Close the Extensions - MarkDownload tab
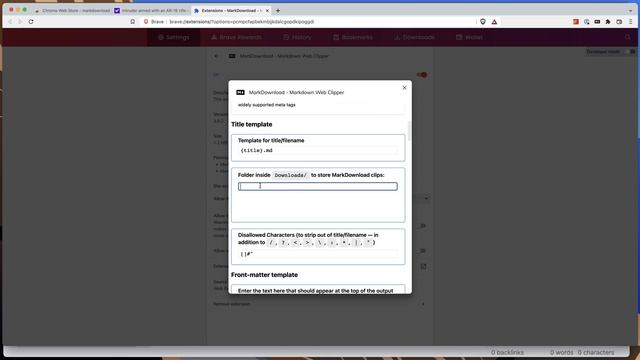 [267, 11]
